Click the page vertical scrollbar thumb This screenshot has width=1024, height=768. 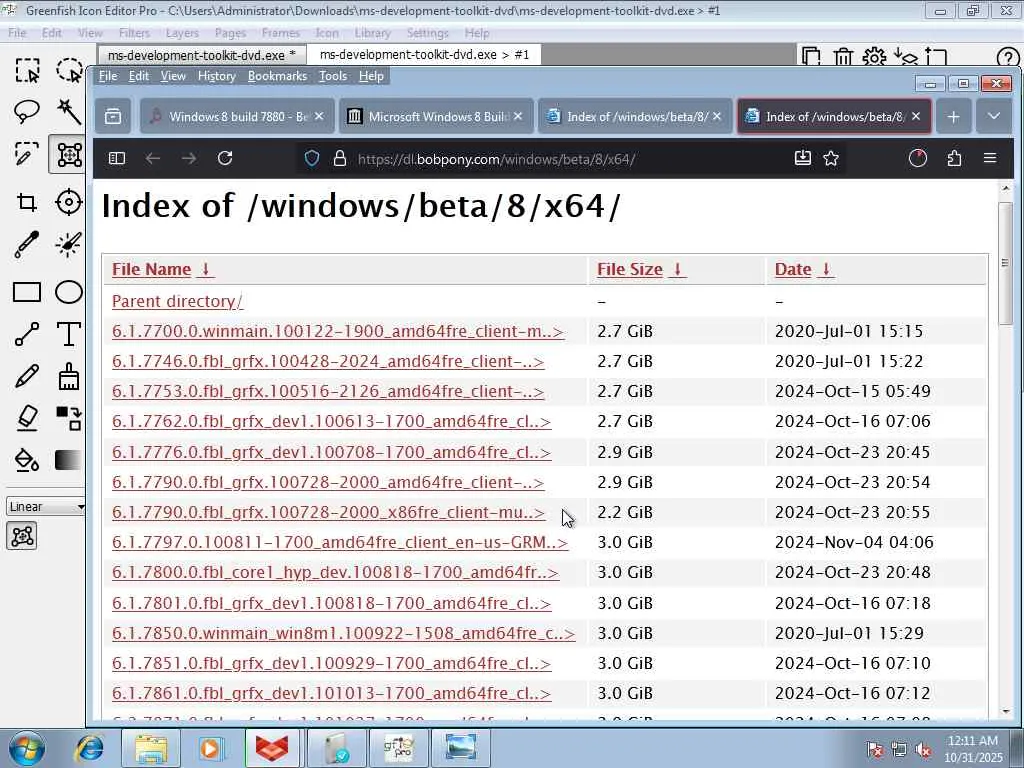pos(1005,261)
